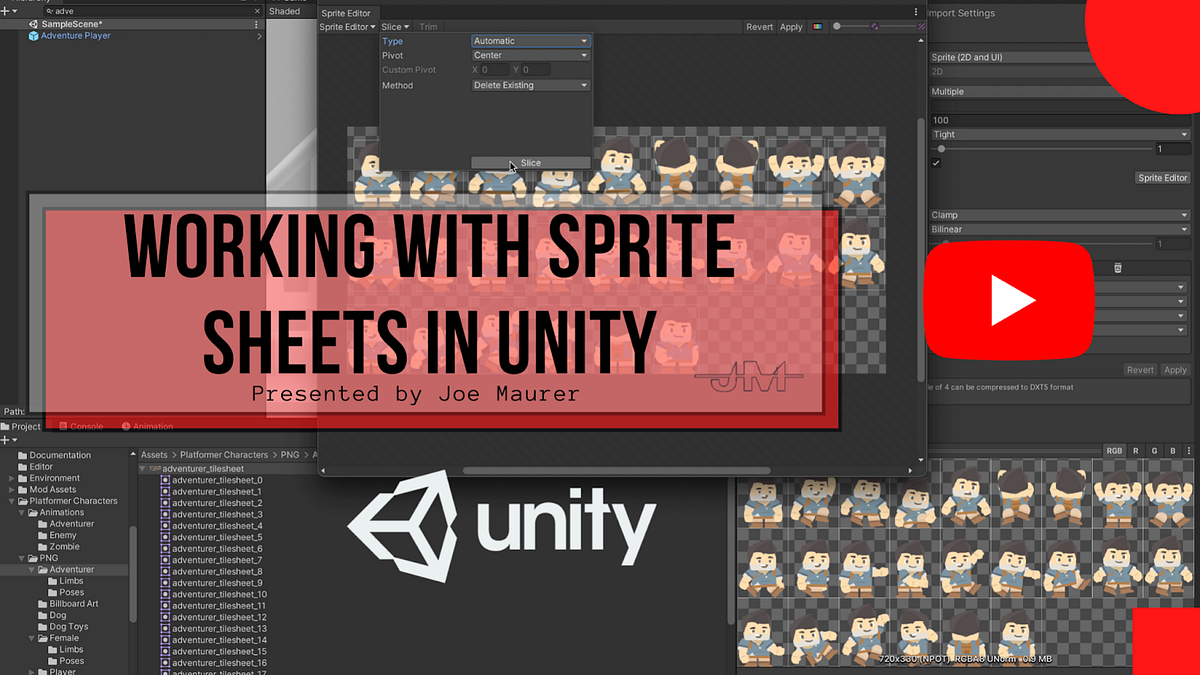1200x675 pixels.
Task: Click the Zombie folder icon
Action: pyautogui.click(x=42, y=547)
